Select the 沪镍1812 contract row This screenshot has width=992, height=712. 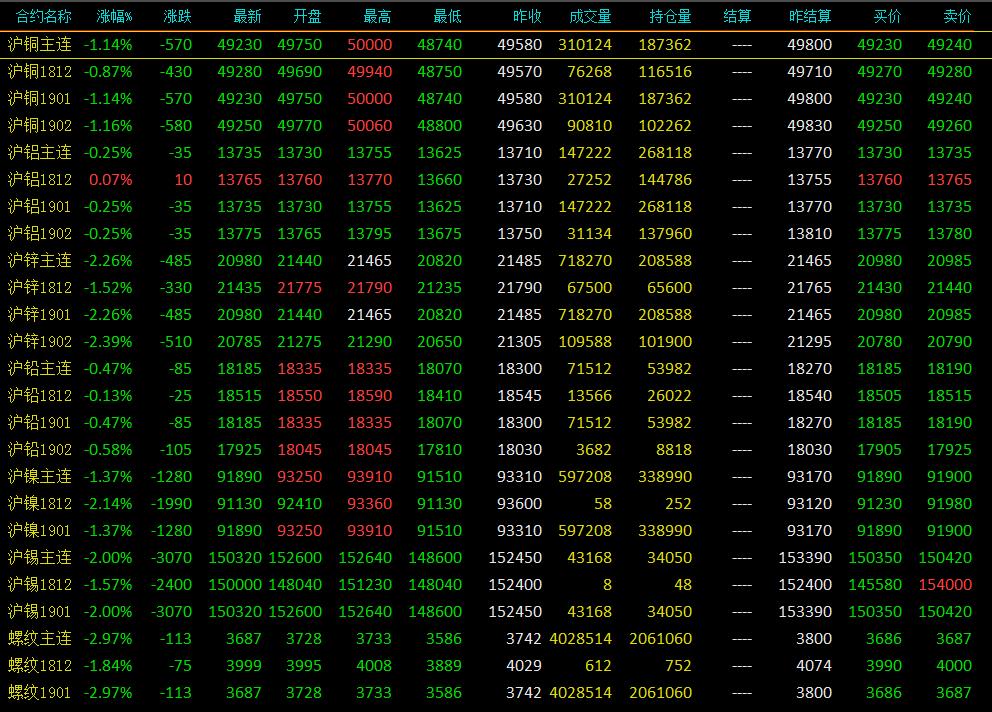496,504
